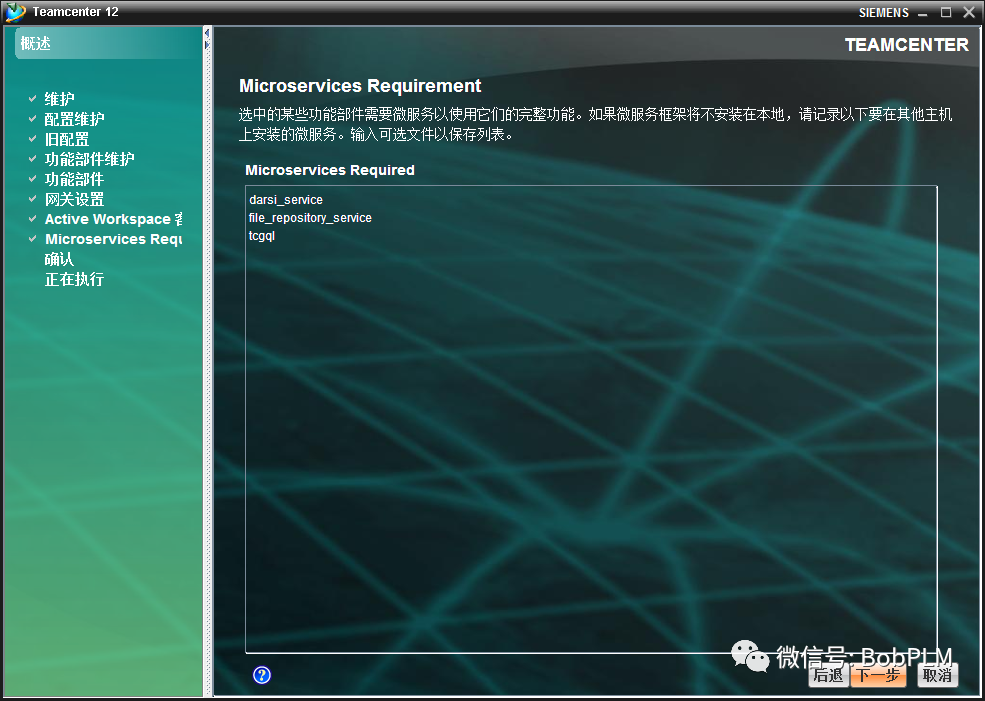Minimize the Teamcenter 12 window

pyautogui.click(x=923, y=13)
